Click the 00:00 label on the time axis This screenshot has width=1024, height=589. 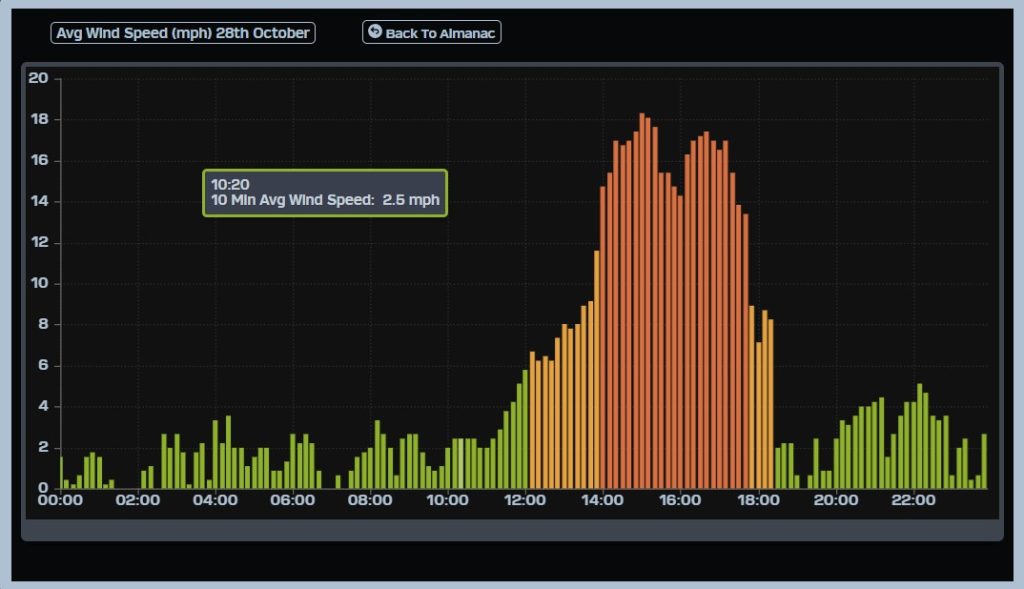click(60, 500)
